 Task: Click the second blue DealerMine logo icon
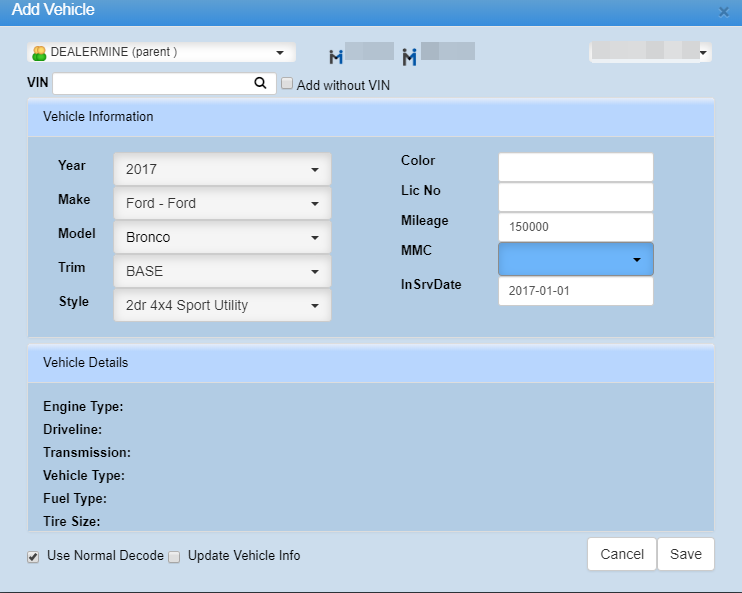coord(409,56)
